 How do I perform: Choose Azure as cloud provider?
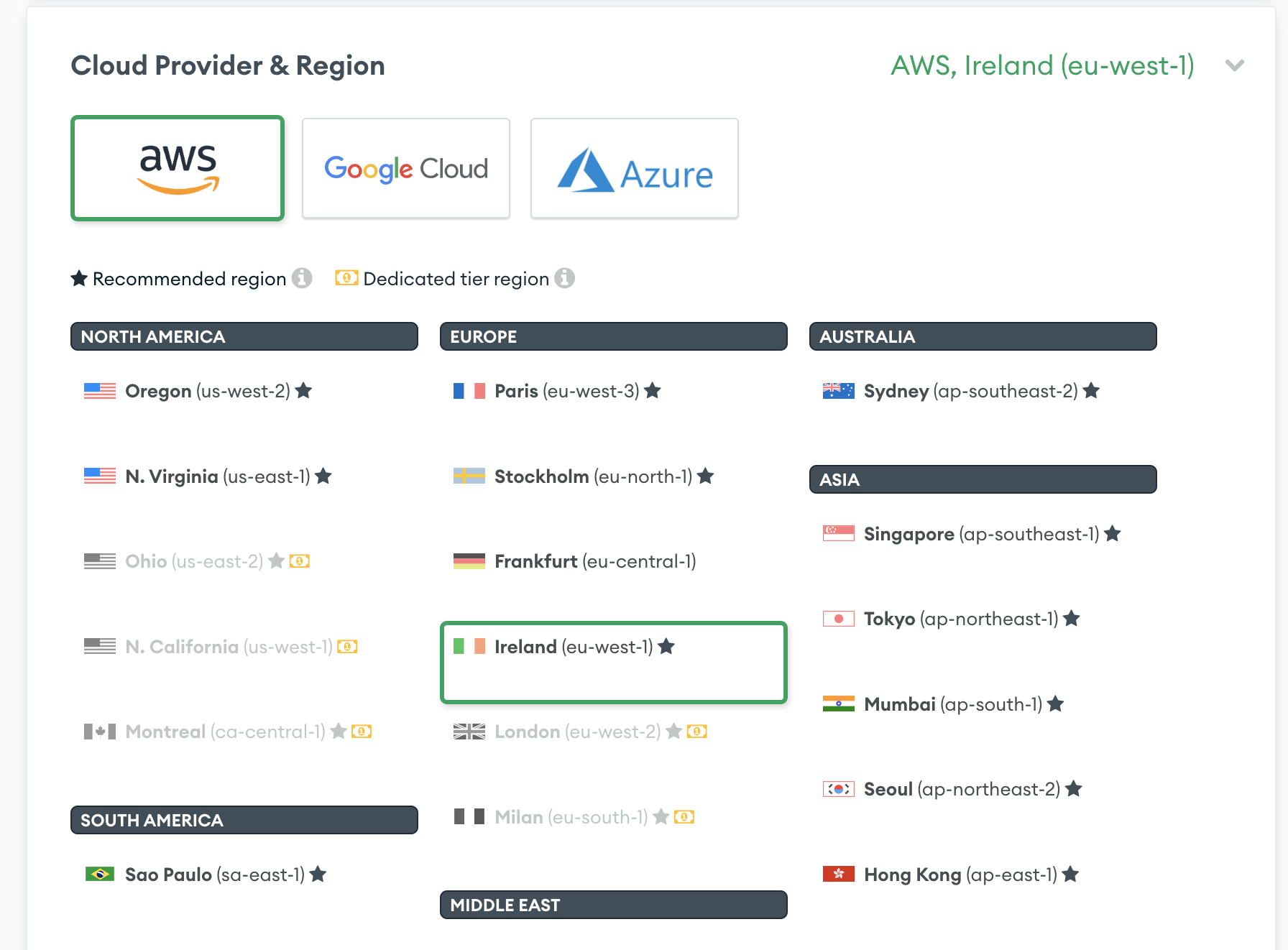pyautogui.click(x=635, y=168)
